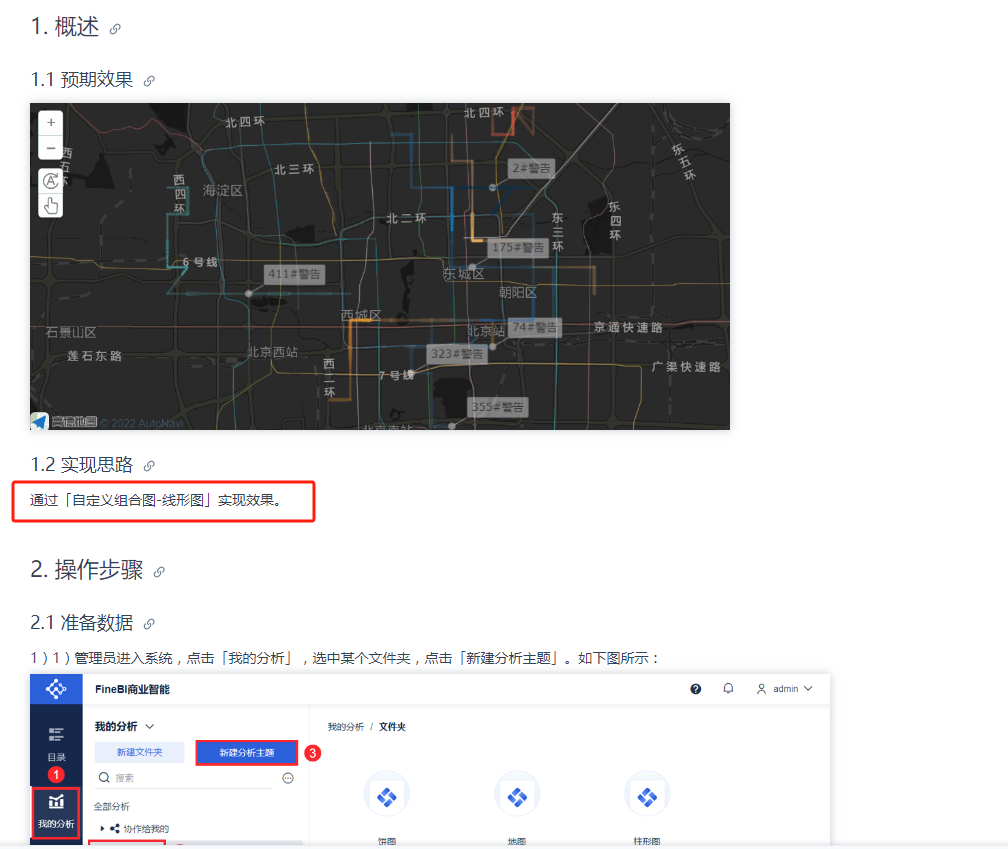Click the 石景山区 label on the map
Image resolution: width=1008 pixels, height=849 pixels.
pyautogui.click(x=71, y=332)
